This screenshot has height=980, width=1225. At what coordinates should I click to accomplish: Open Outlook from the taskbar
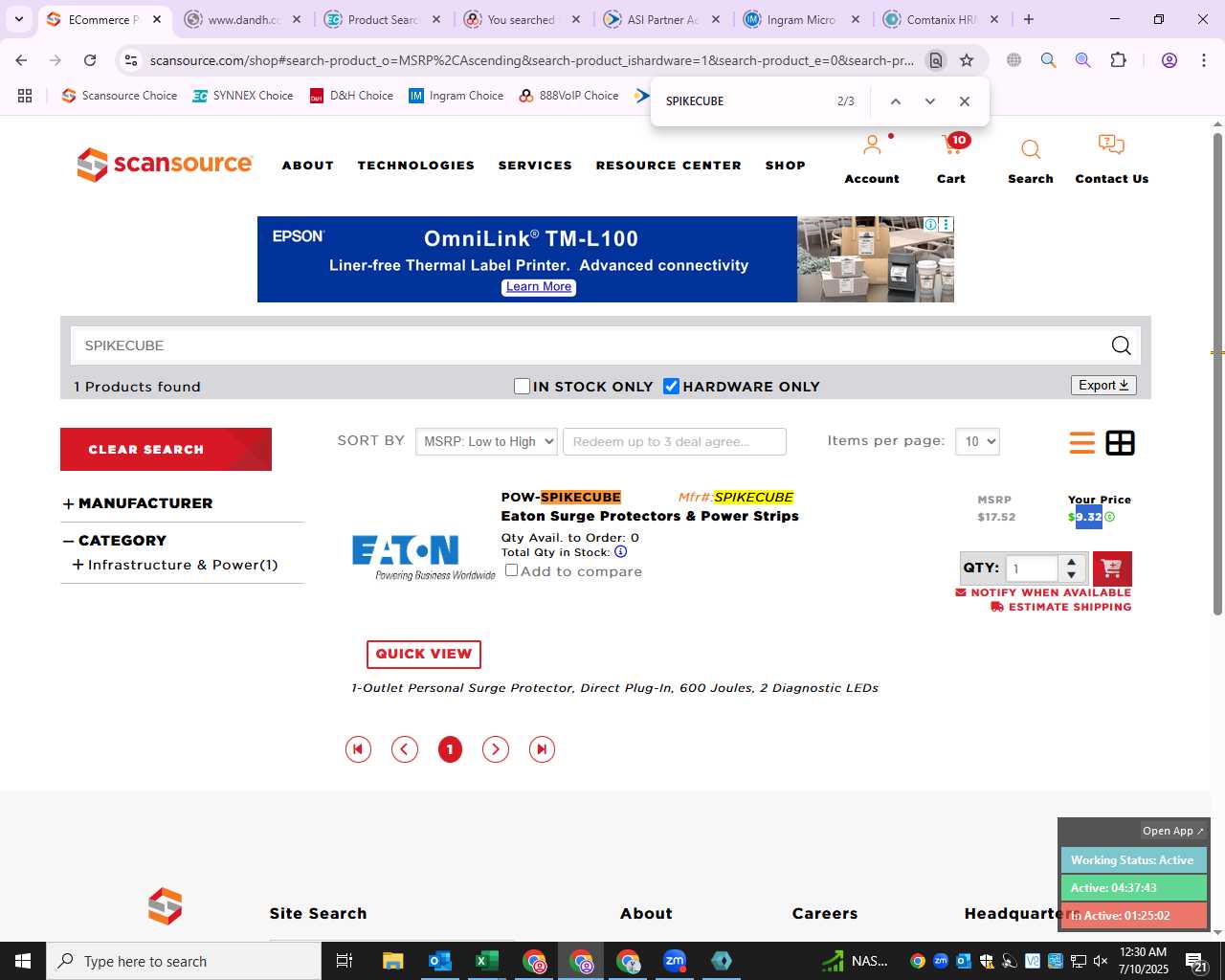pos(440,961)
